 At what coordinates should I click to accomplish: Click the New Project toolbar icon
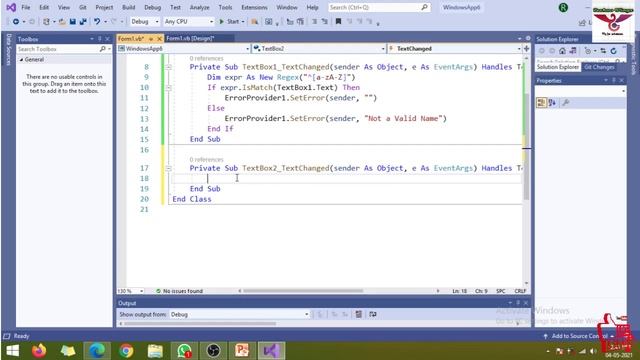coord(47,22)
